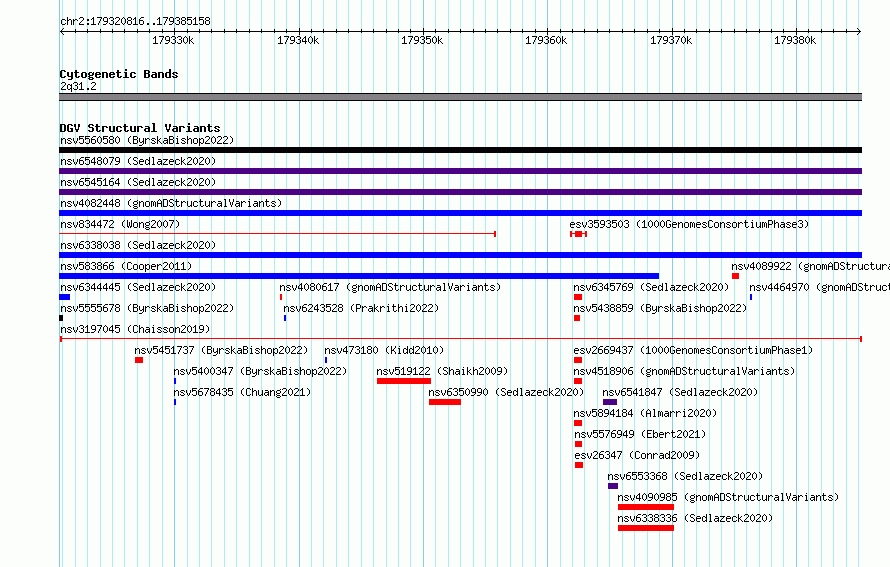Click the purple nsv6548079 variant bar
This screenshot has height=567, width=890.
(460, 171)
